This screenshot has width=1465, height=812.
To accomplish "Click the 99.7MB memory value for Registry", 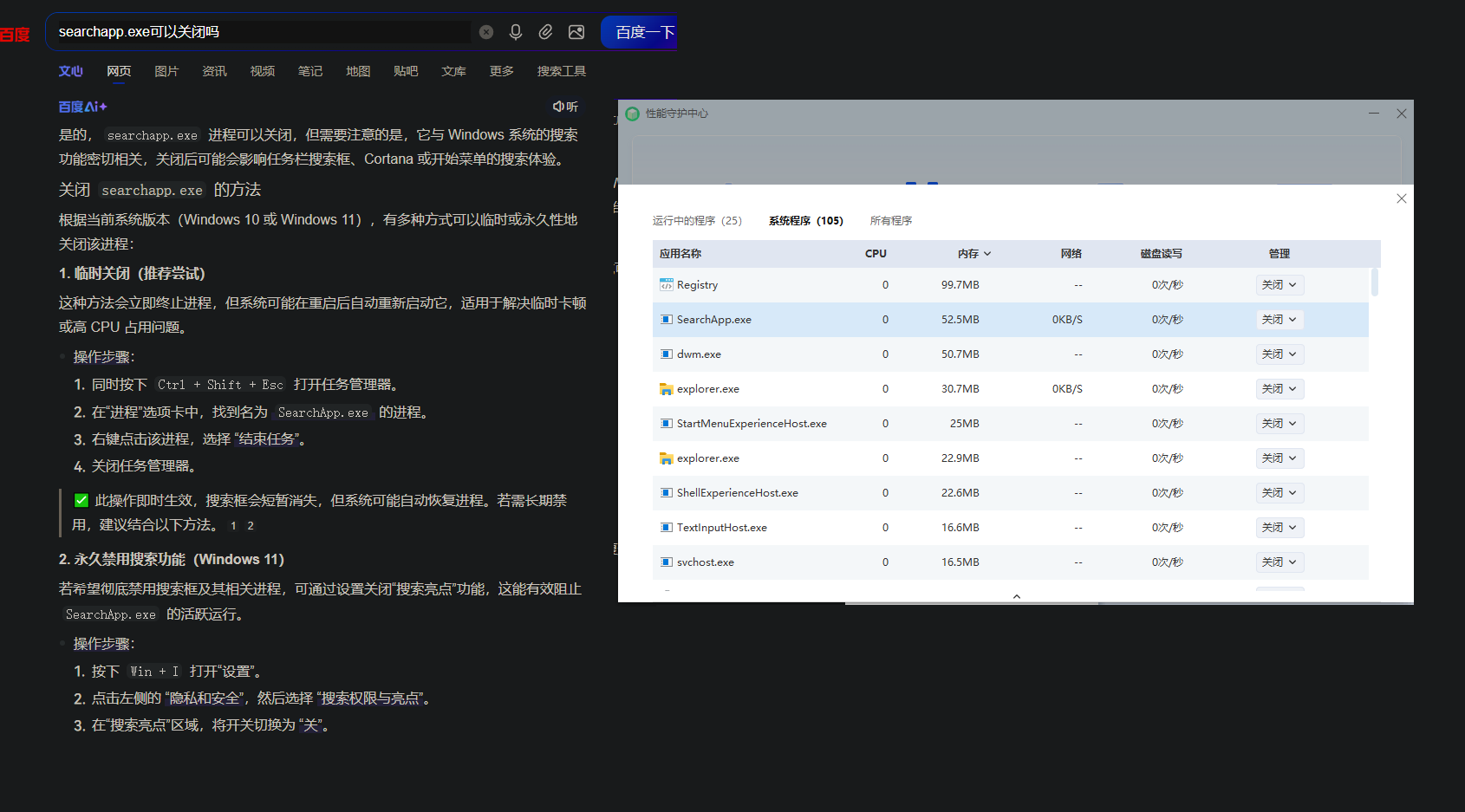I will click(x=960, y=285).
